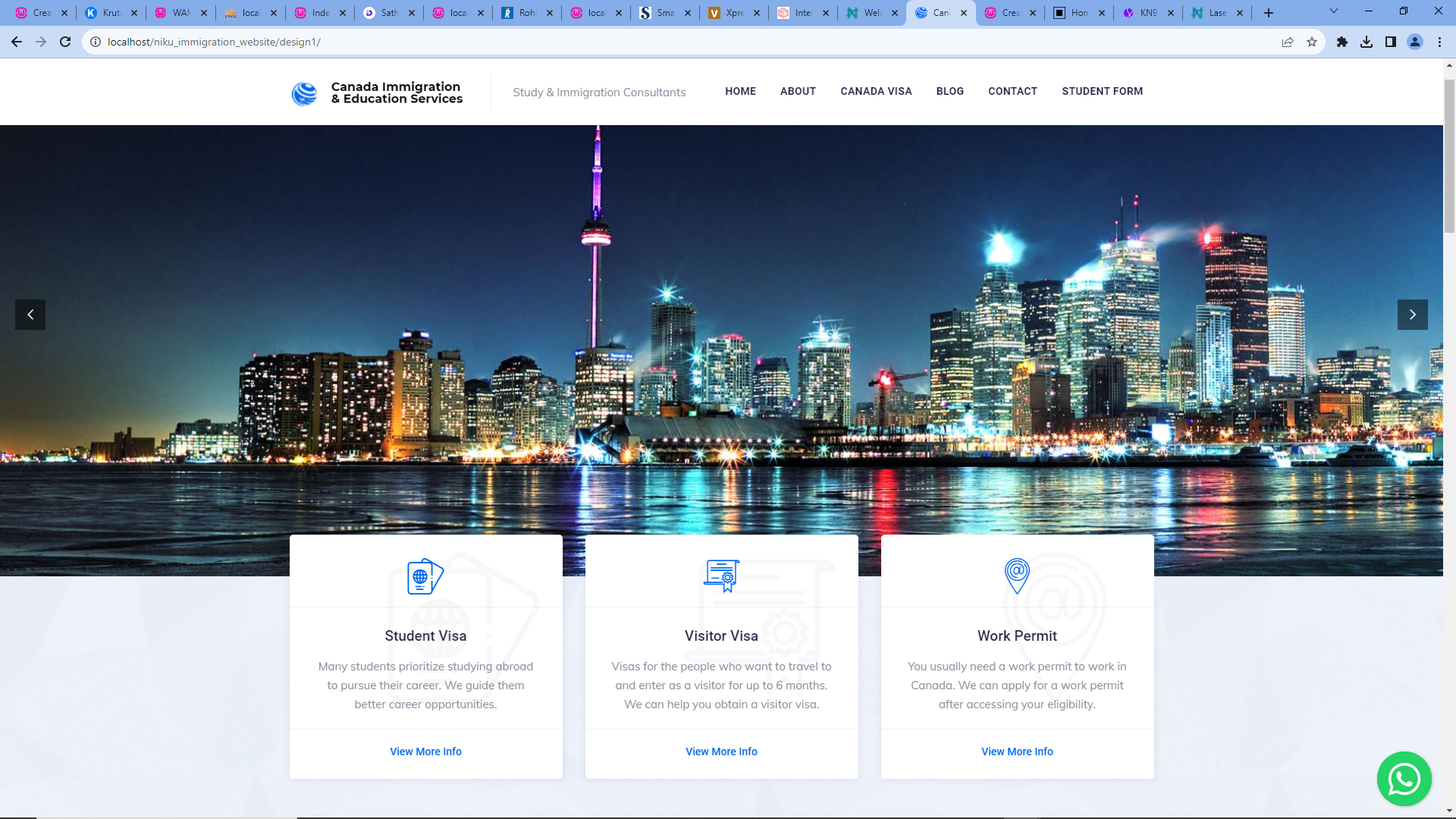
Task: Navigate to STUDENT FORM menu item
Action: click(1102, 91)
